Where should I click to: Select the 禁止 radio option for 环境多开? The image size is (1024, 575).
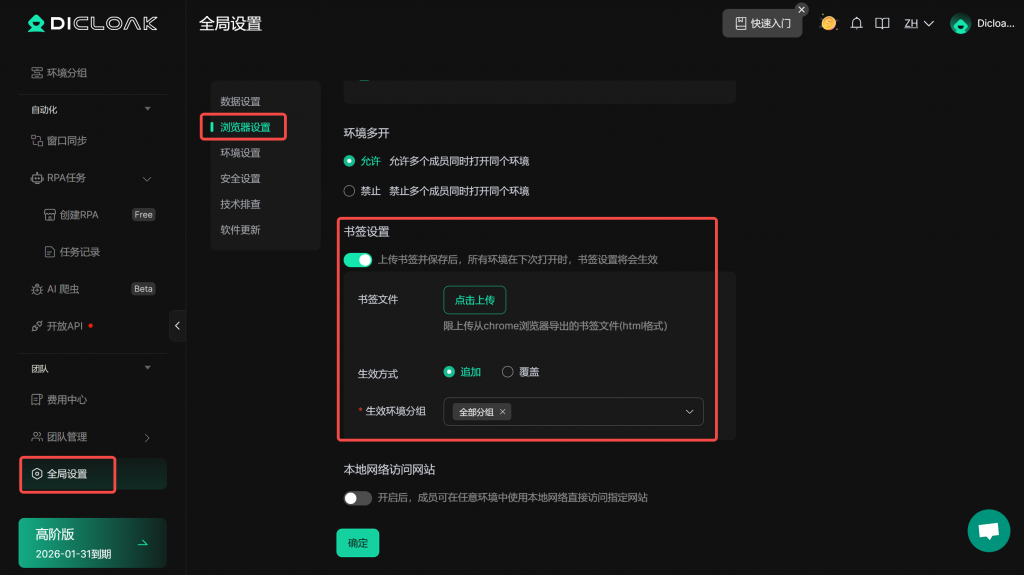(x=349, y=191)
